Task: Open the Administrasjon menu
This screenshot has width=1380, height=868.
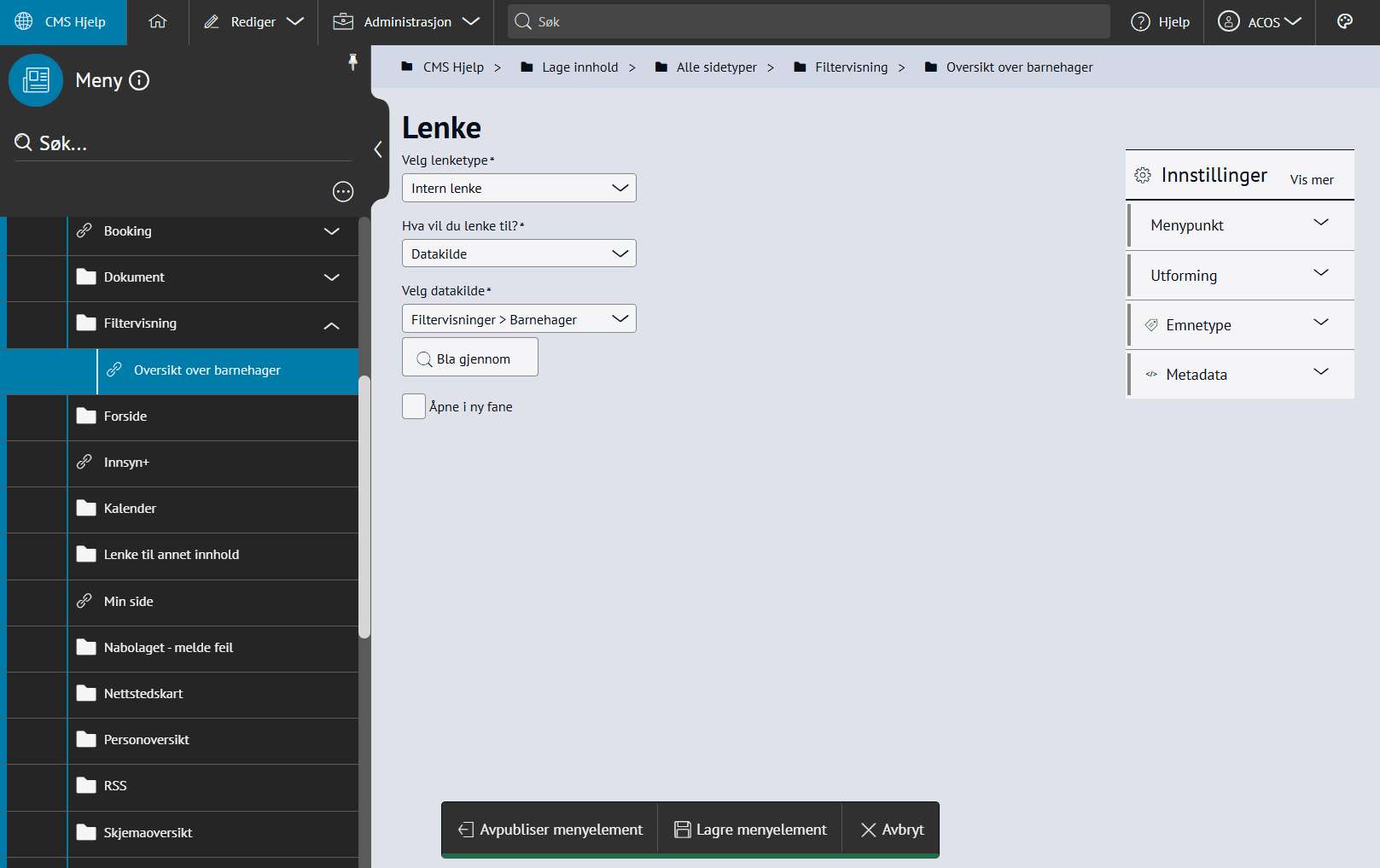Action: pos(406,22)
